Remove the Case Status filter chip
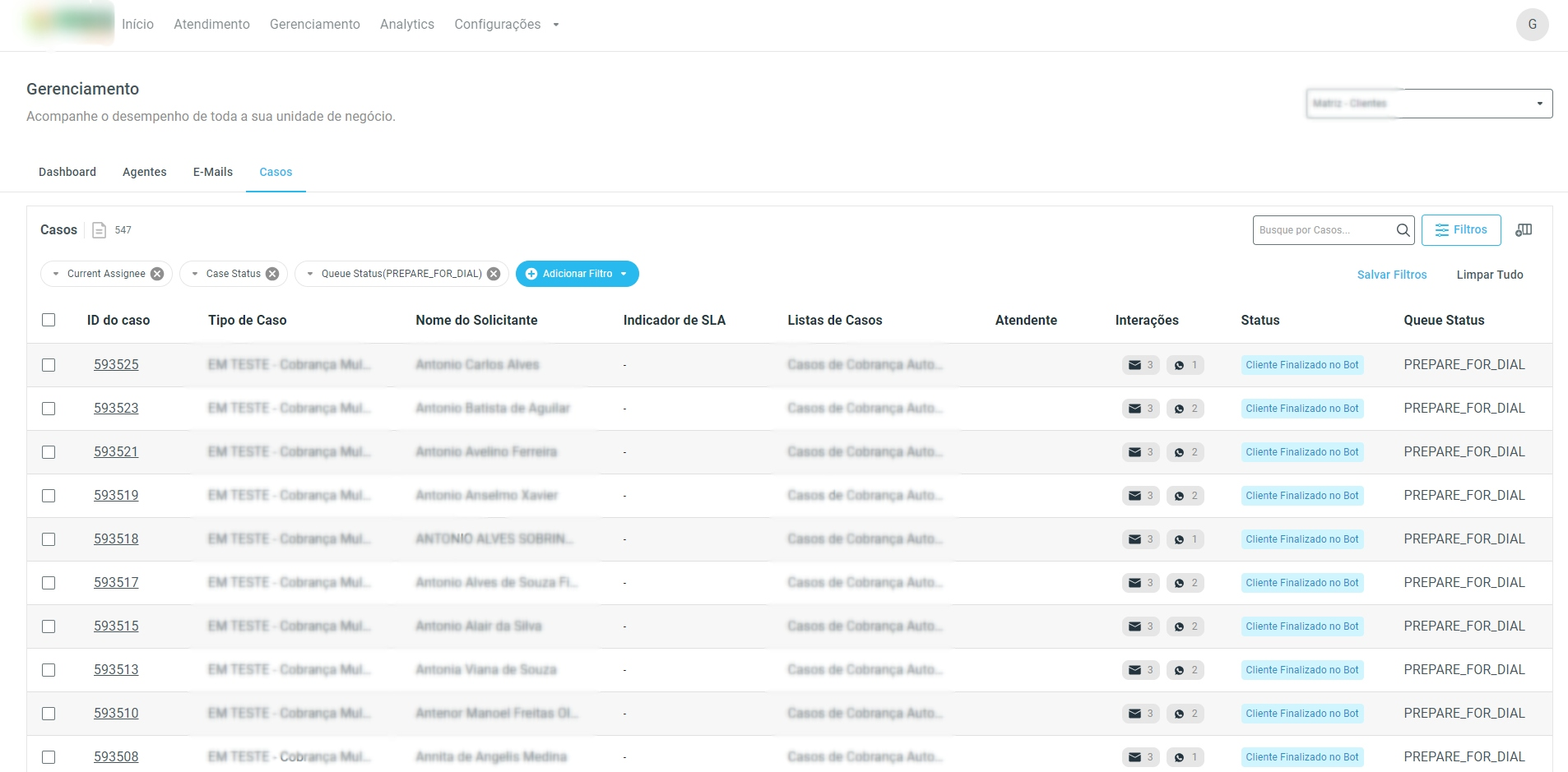Viewport: 1568px width, 772px height. point(272,274)
